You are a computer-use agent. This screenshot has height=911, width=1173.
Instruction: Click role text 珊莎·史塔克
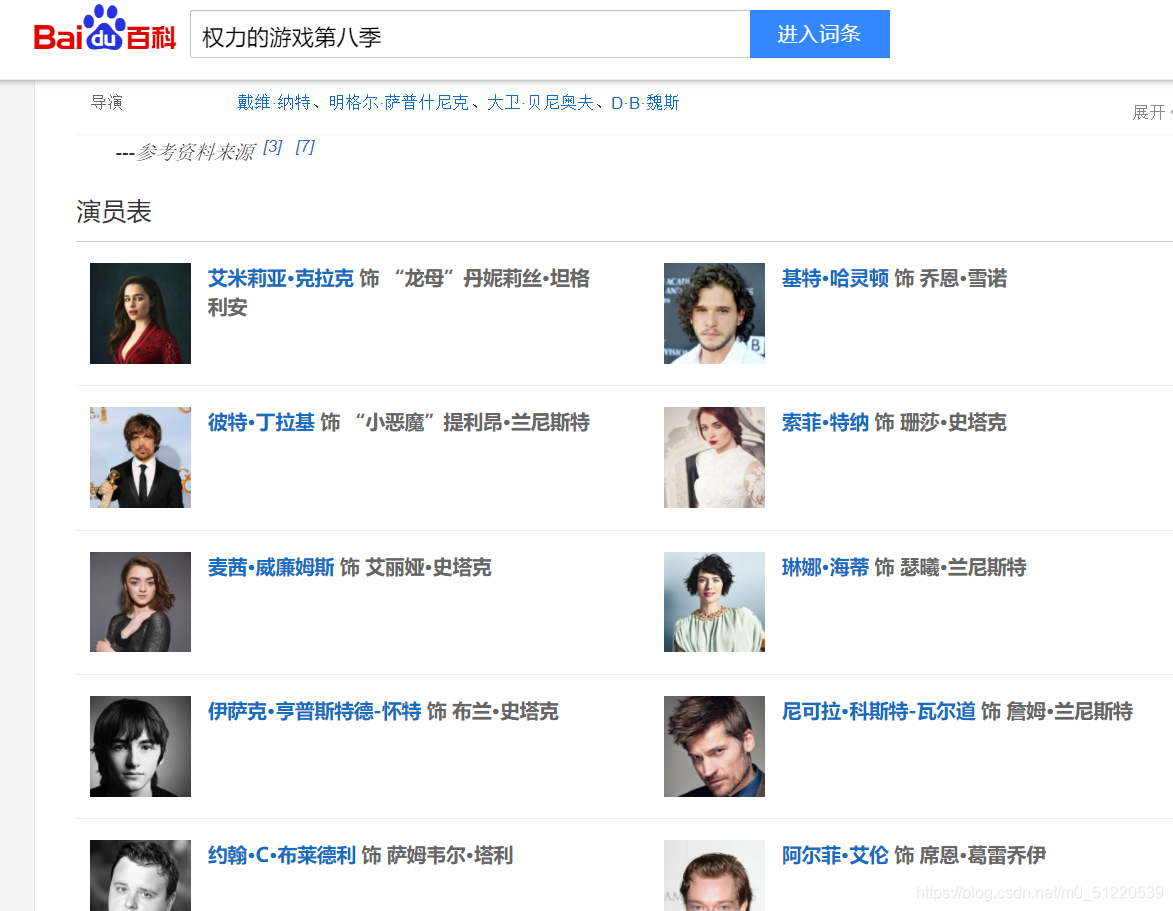[x=953, y=423]
